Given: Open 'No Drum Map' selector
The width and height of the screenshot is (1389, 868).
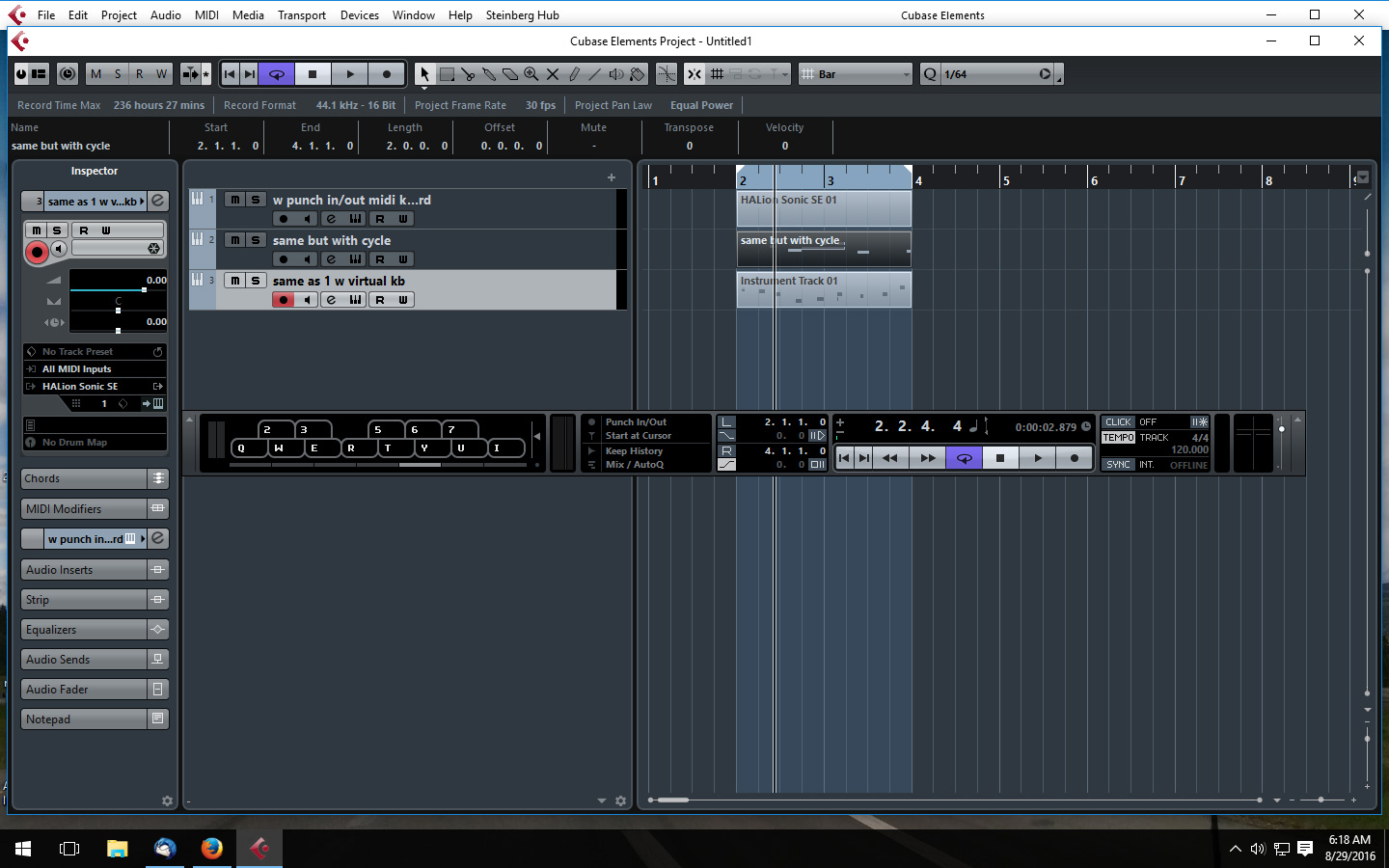Looking at the screenshot, I should click(x=95, y=443).
